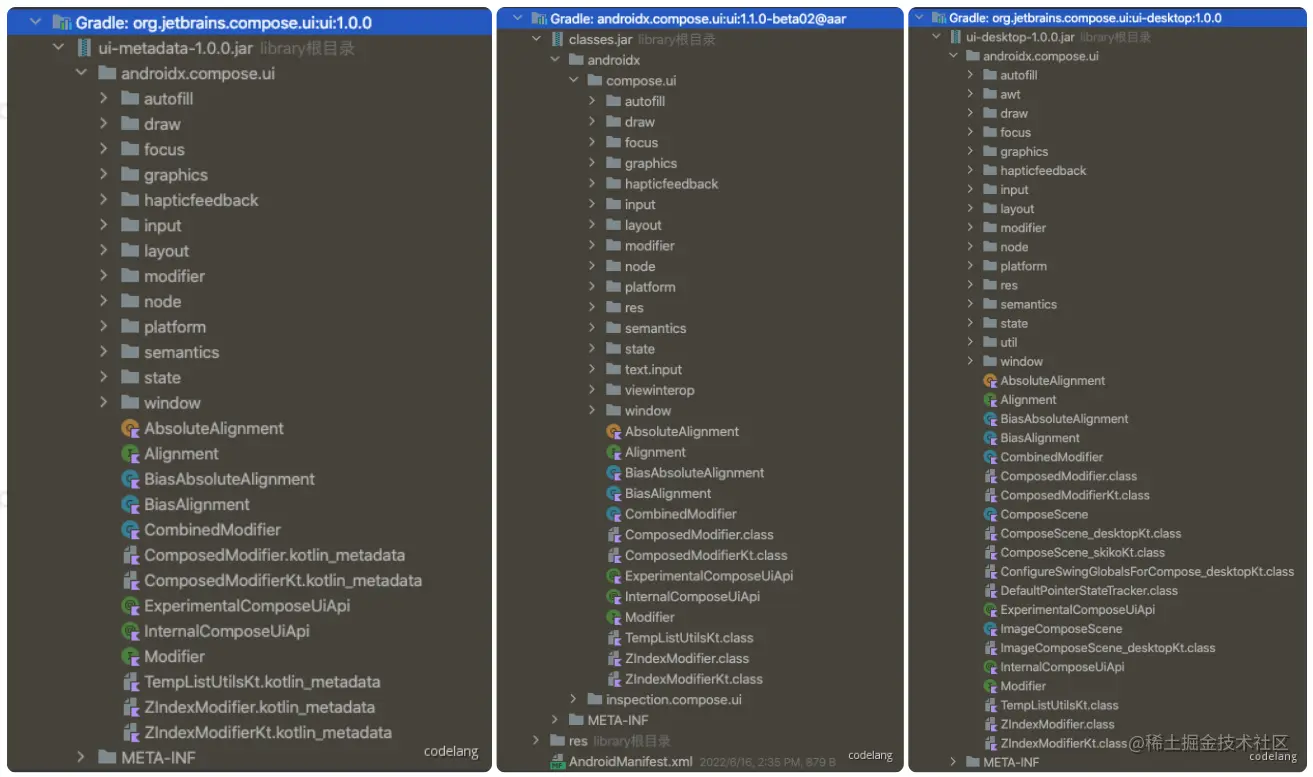Expand awt folder chevron in right panel
This screenshot has height=777, width=1313.
click(970, 94)
